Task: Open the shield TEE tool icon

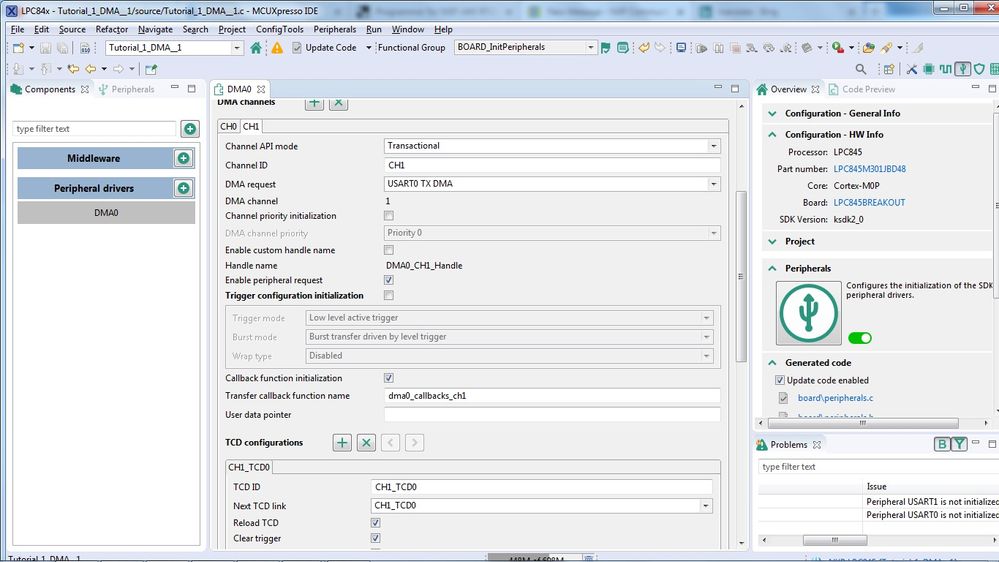Action: click(979, 69)
